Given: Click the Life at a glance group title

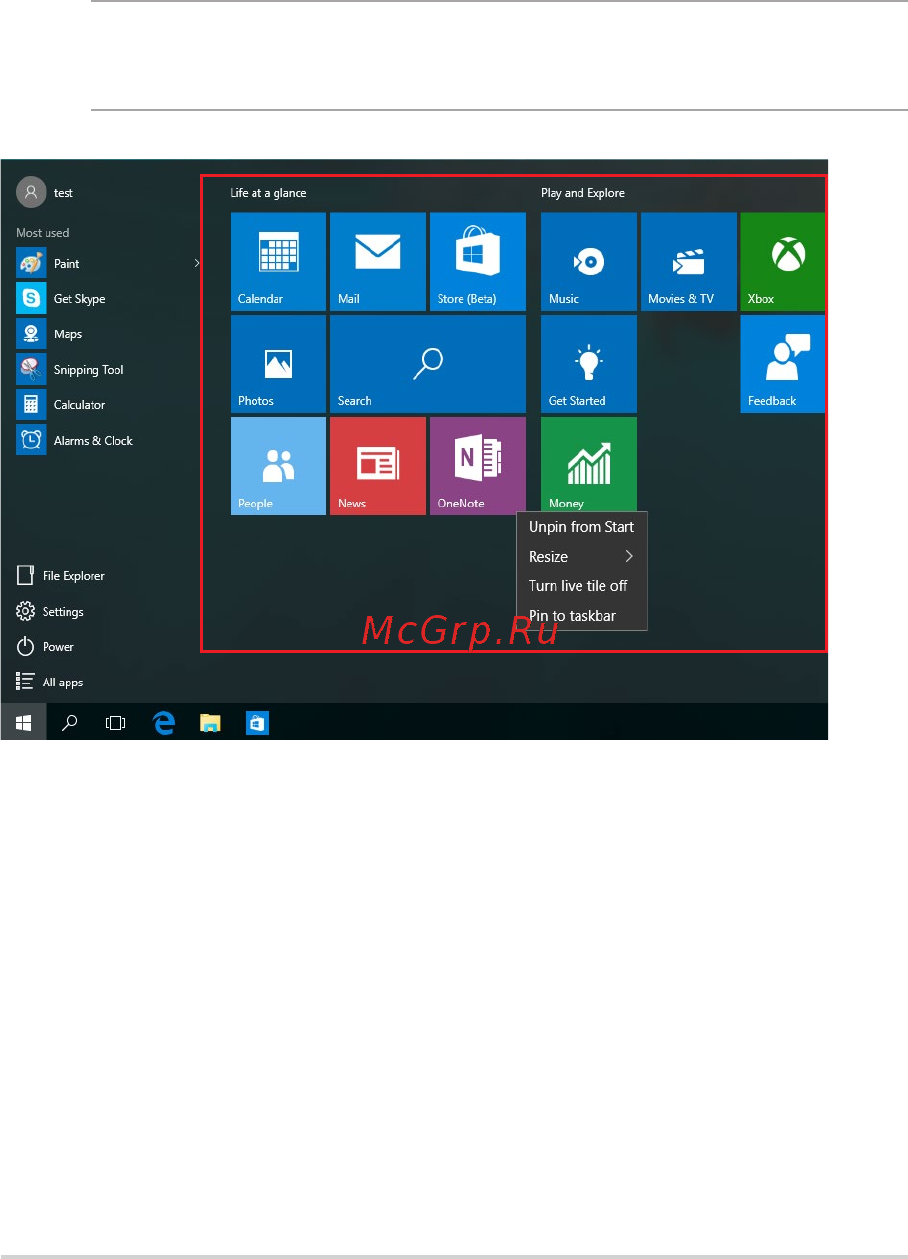Looking at the screenshot, I should pos(268,193).
